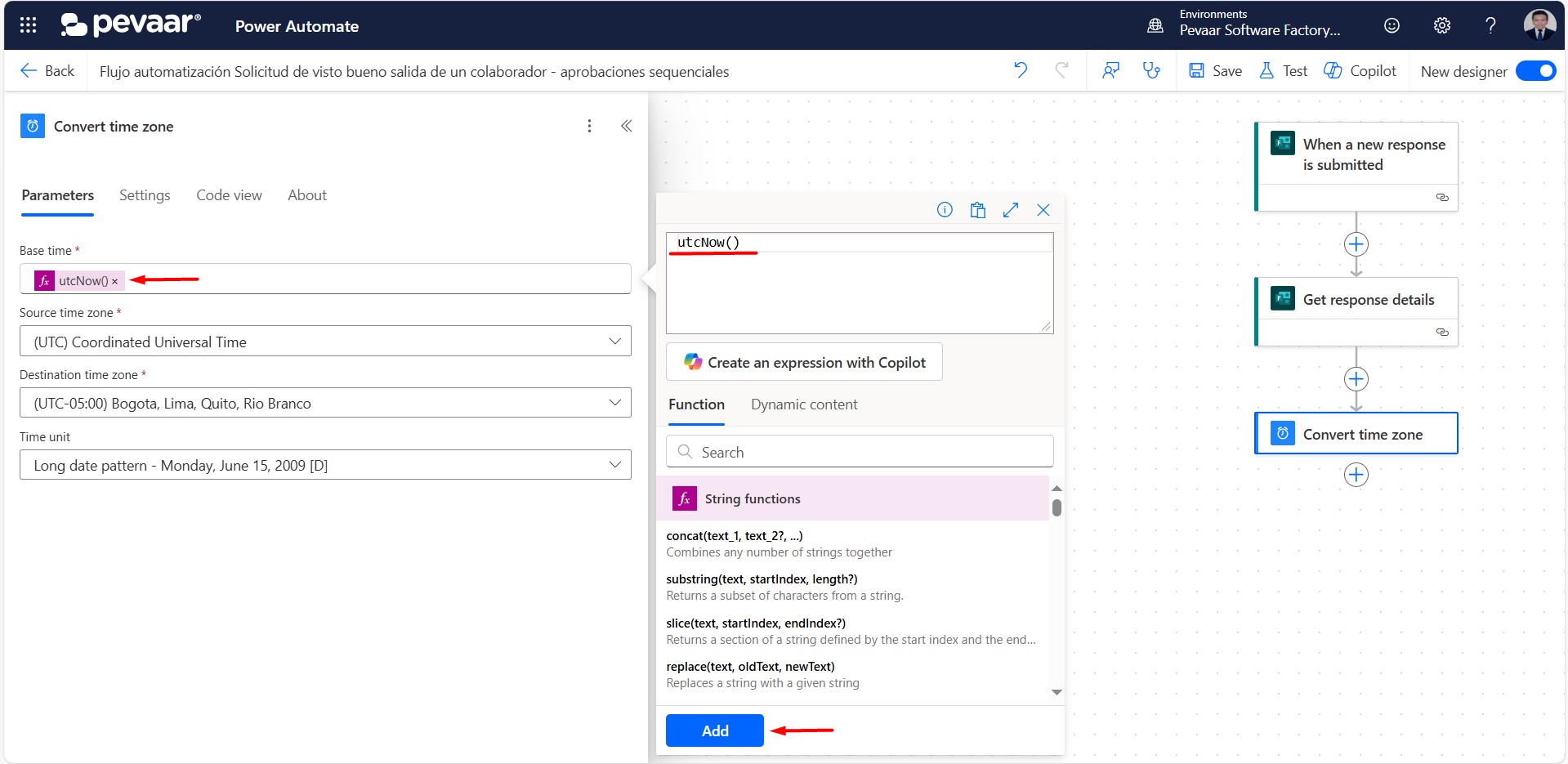Close the expression editor popup

(1043, 210)
